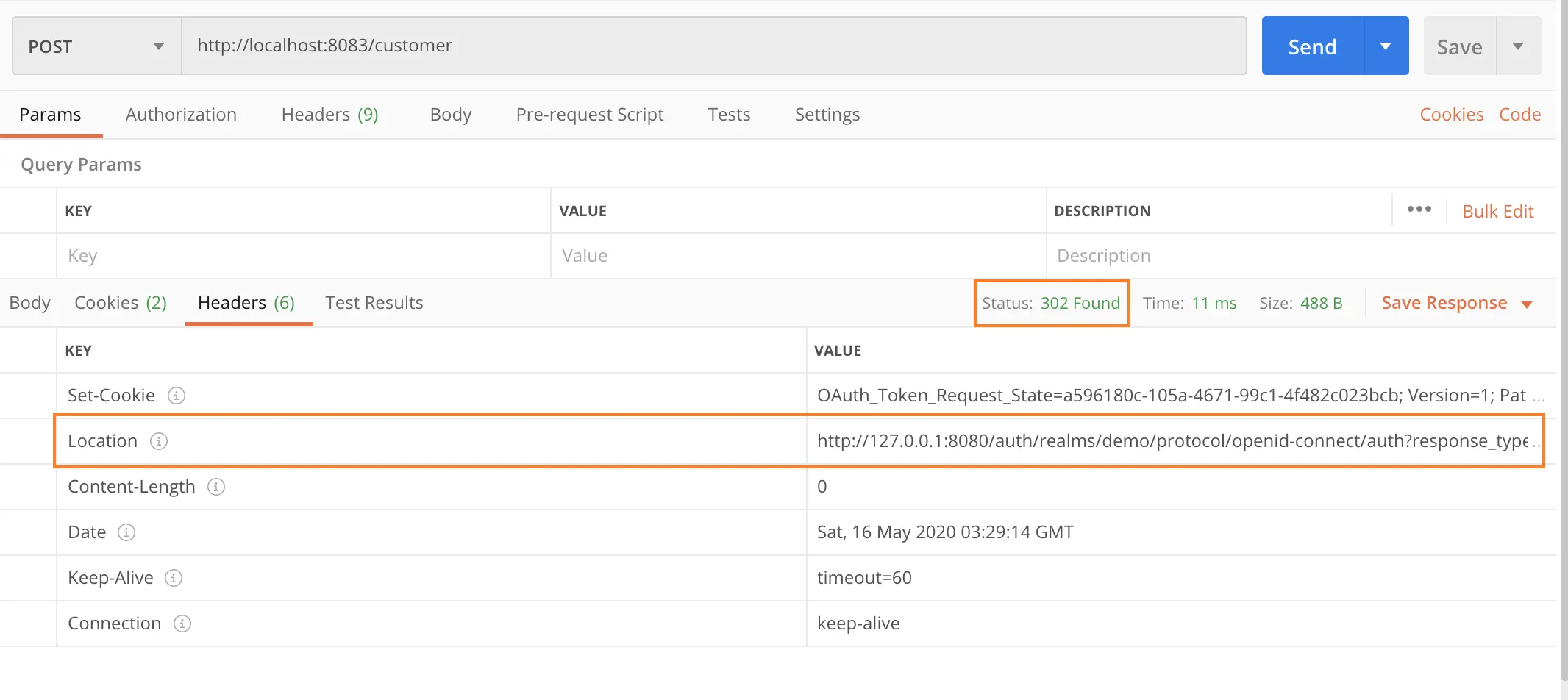This screenshot has width=1568, height=700.
Task: Open Bulk Edit for query params
Action: coord(1497,211)
